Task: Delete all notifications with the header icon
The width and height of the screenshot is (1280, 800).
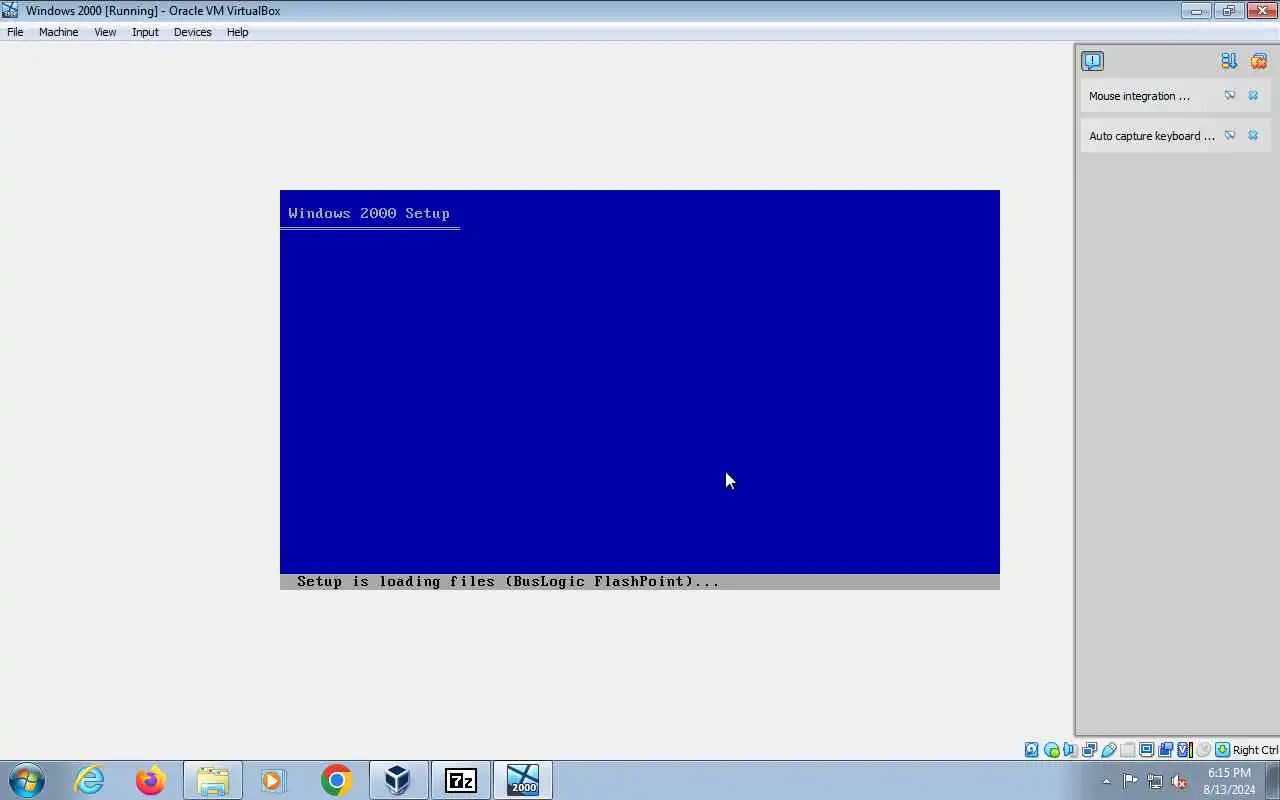Action: 1259,61
